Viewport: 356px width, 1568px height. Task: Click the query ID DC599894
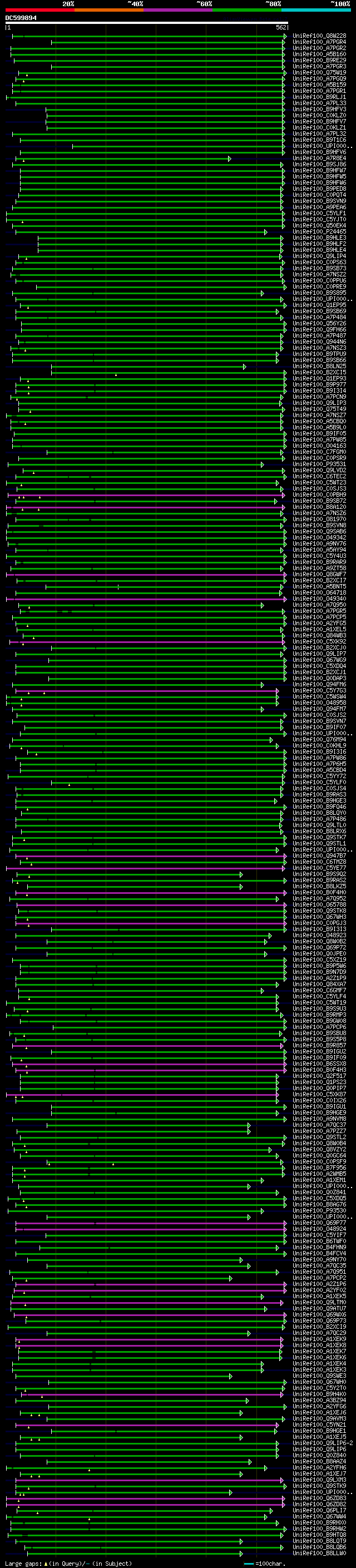21,18
